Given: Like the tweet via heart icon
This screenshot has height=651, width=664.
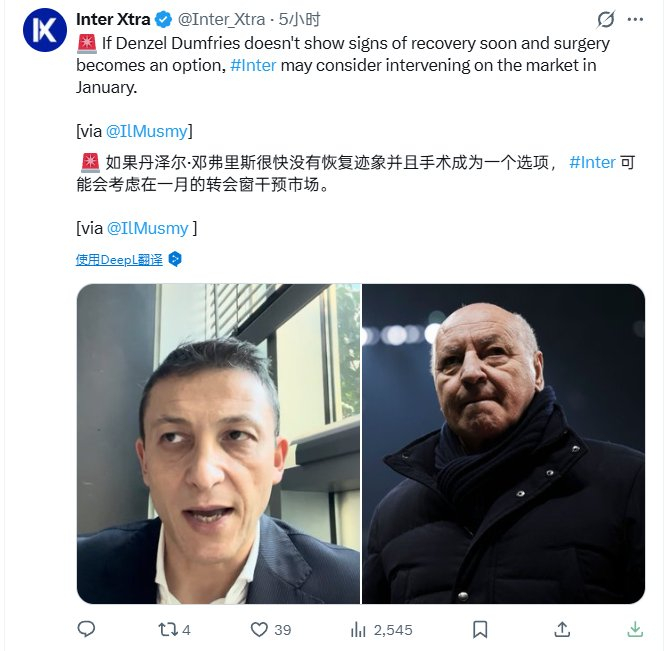Looking at the screenshot, I should click(x=259, y=629).
